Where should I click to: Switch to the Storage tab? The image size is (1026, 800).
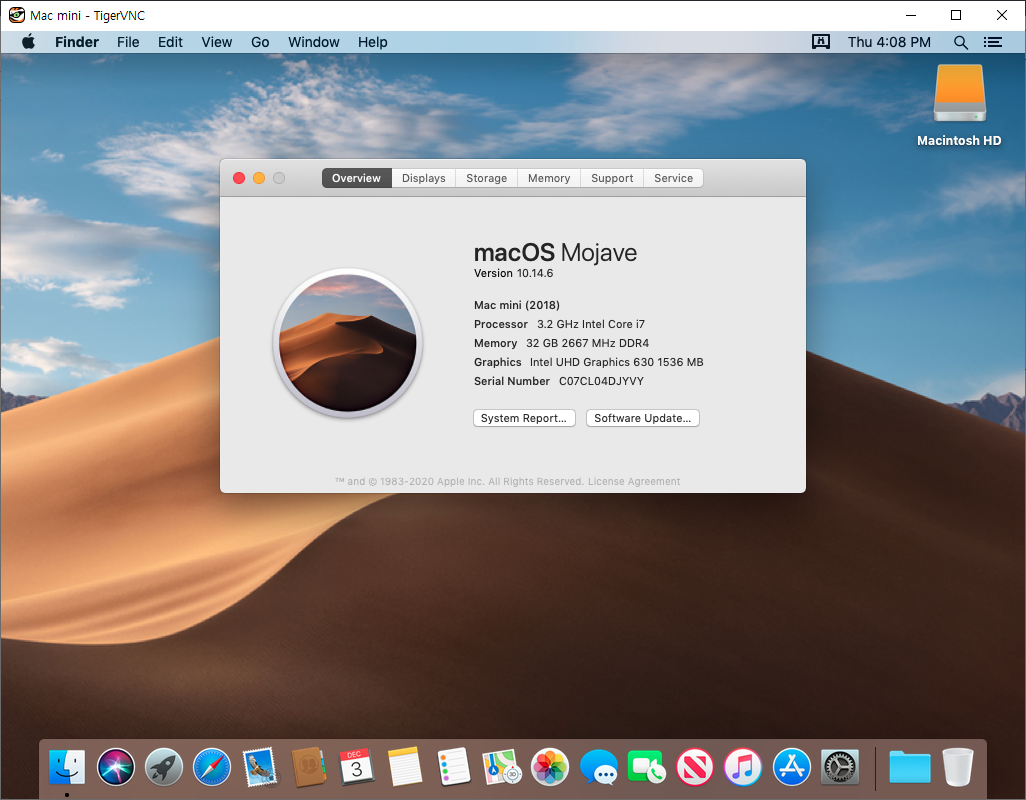486,178
